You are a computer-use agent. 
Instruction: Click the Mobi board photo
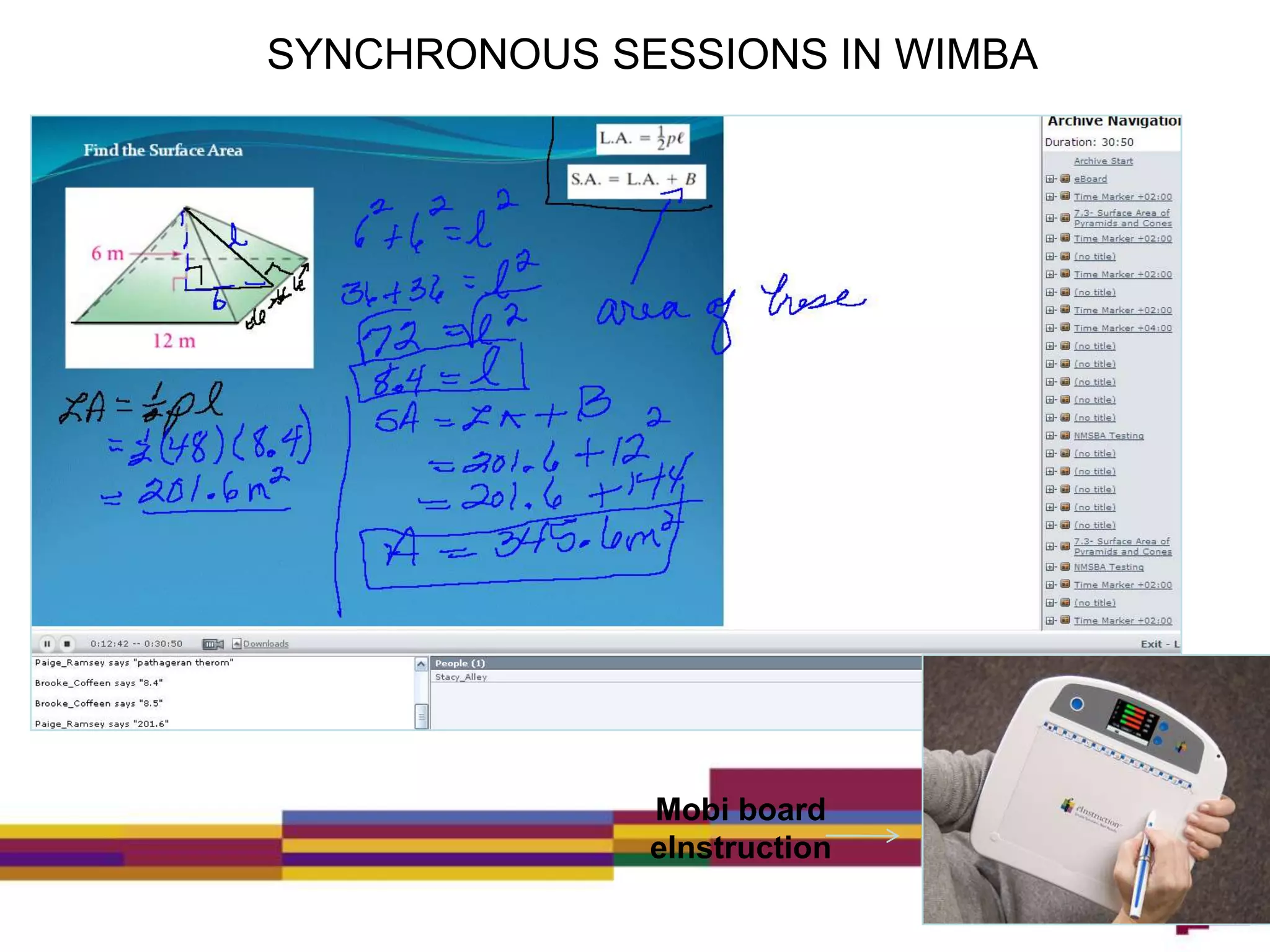(x=1096, y=790)
